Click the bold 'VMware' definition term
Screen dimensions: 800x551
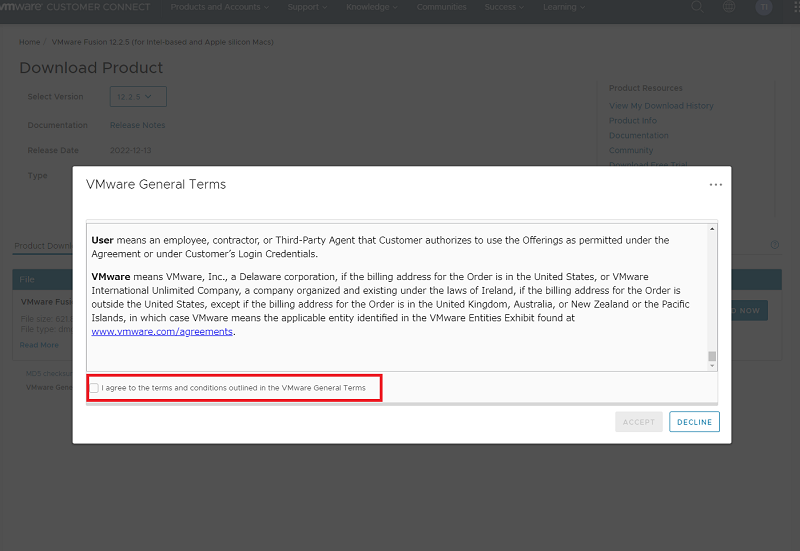pos(111,277)
